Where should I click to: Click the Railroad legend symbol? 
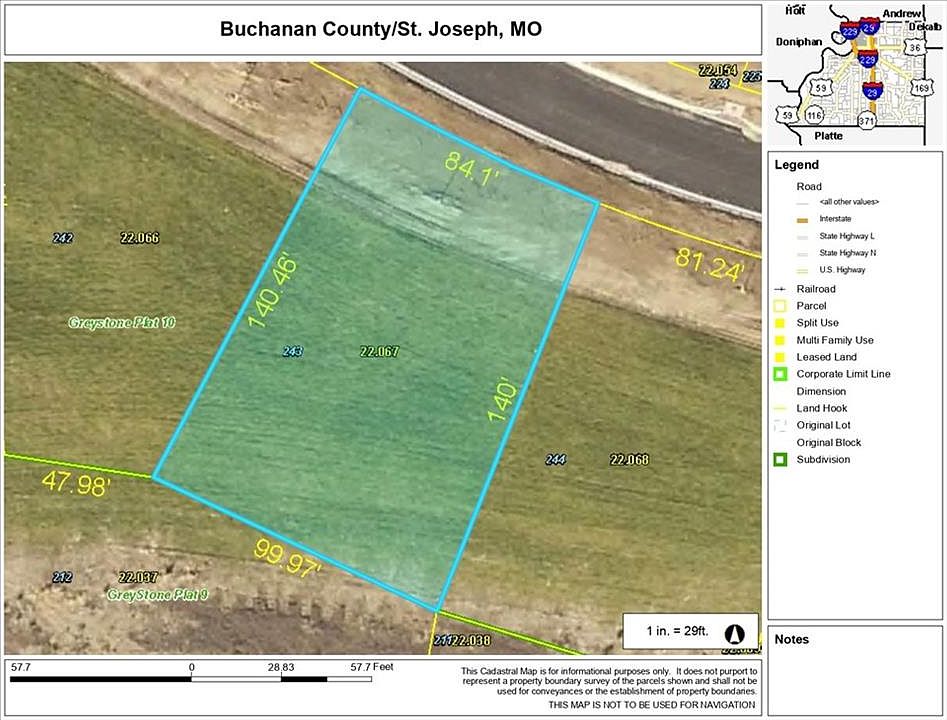pyautogui.click(x=780, y=289)
